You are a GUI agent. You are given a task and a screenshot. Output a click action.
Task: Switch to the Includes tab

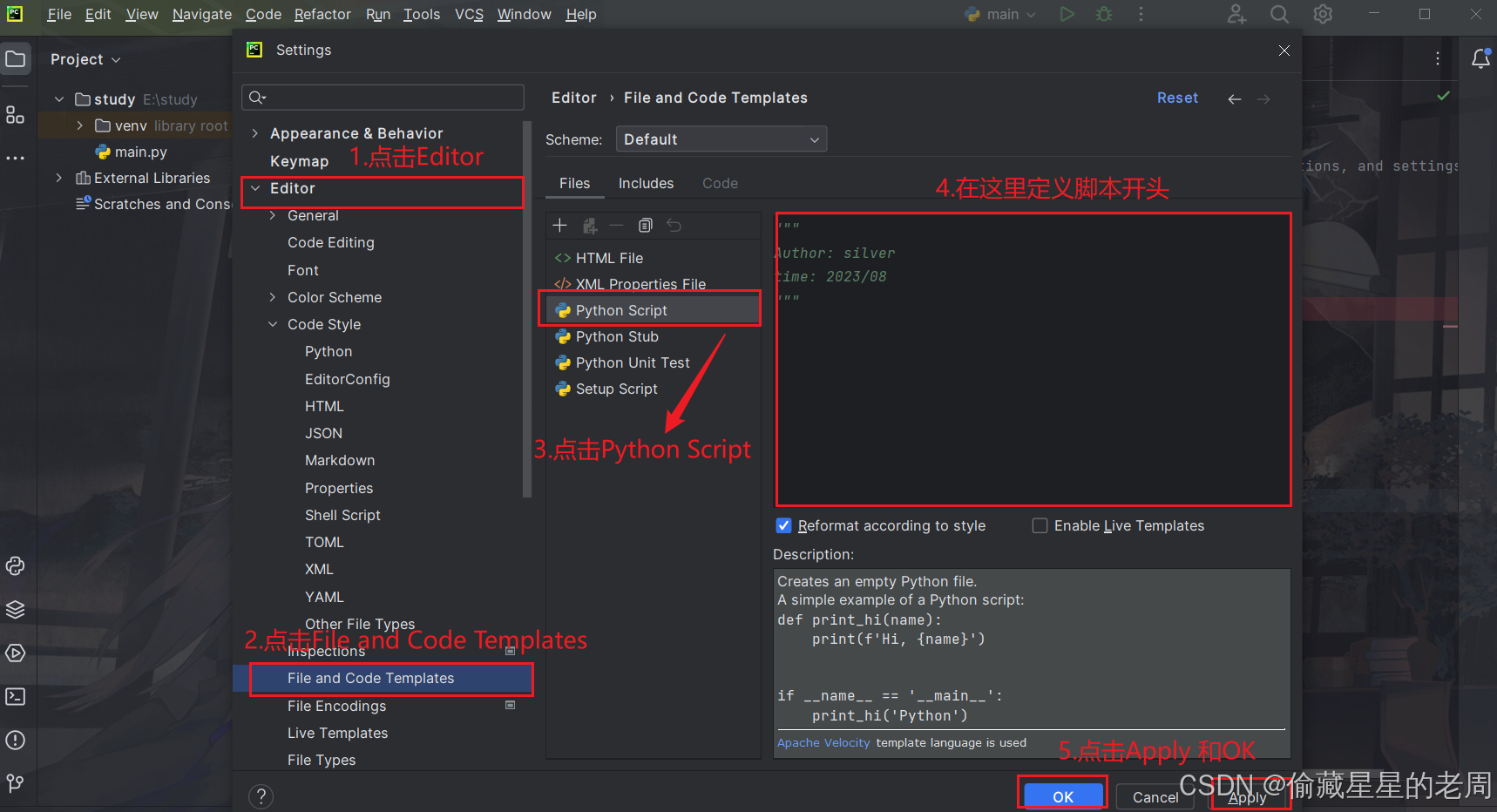tap(646, 183)
